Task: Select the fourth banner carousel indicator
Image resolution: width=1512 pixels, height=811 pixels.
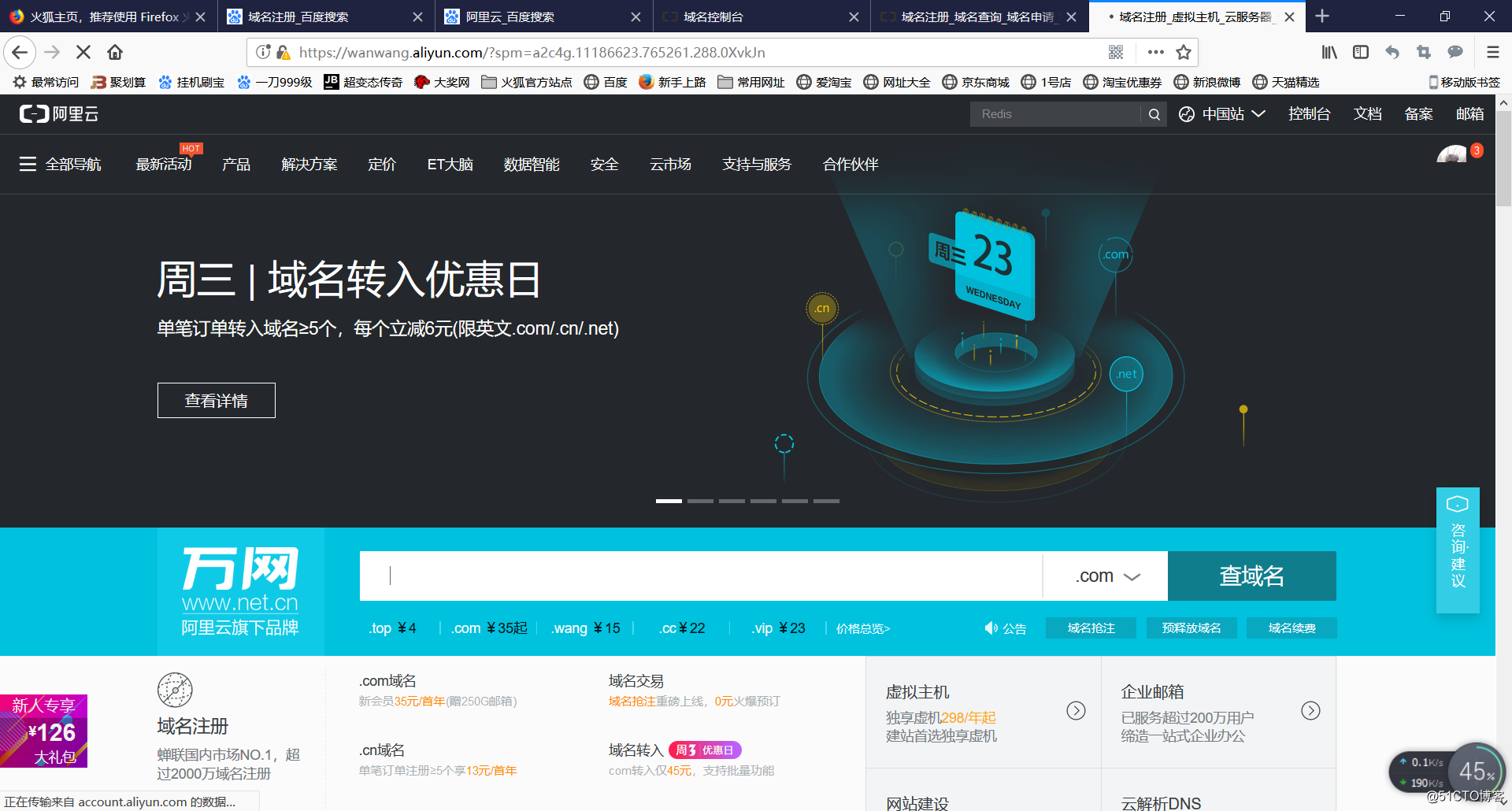Action: 763,501
